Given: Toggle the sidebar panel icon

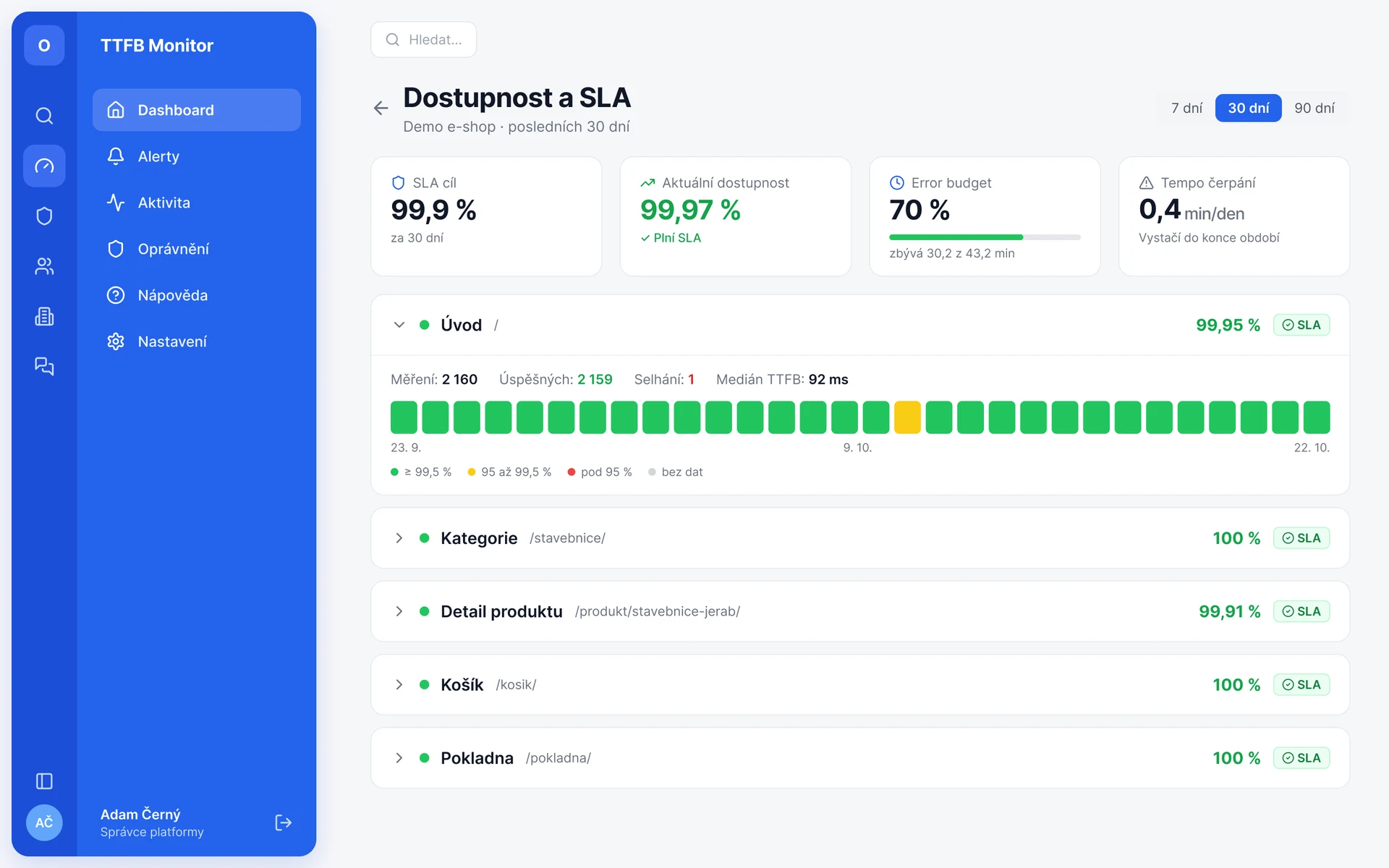Looking at the screenshot, I should [44, 781].
